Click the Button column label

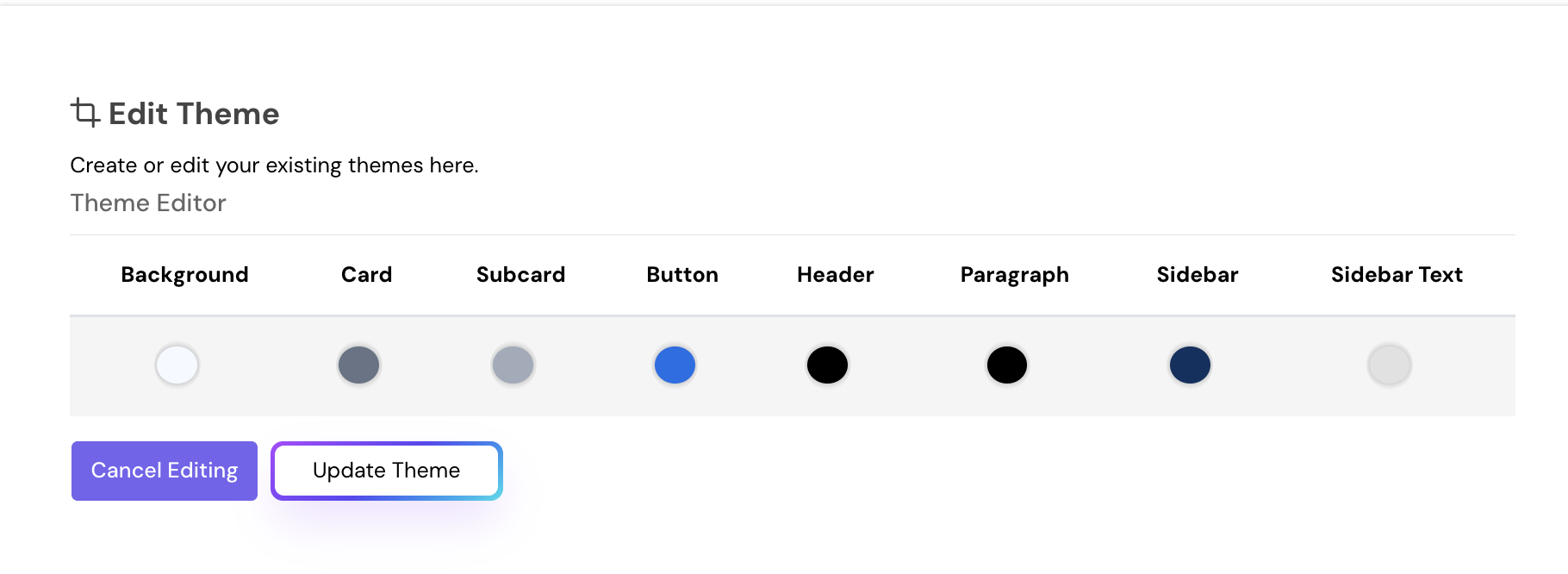click(x=681, y=274)
